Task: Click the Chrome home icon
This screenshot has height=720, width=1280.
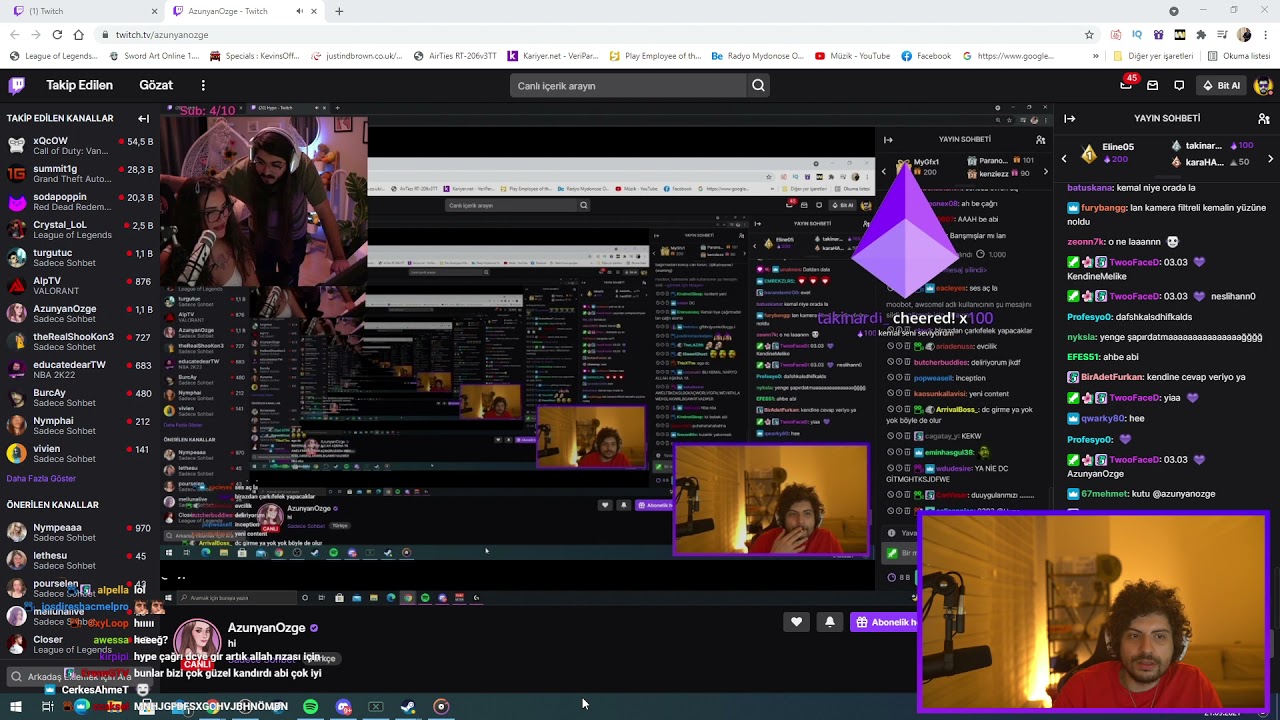Action: [x=79, y=34]
